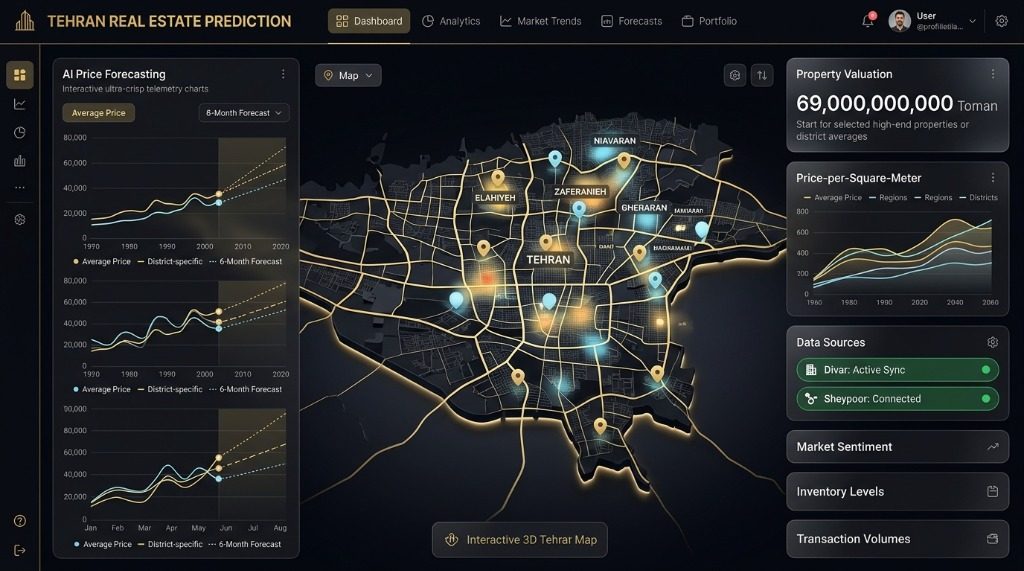The image size is (1024, 571).
Task: Select the gold pin beside Niavaran
Action: 624,160
